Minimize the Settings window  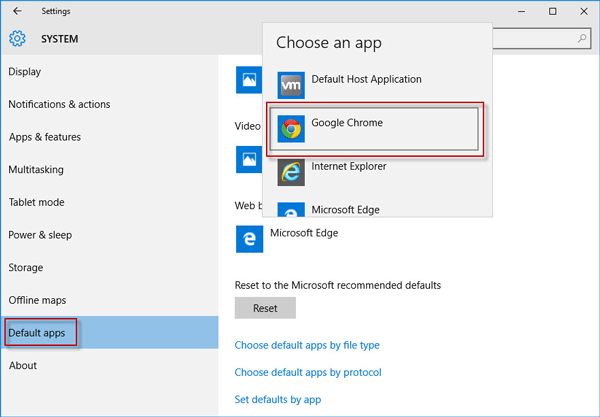click(x=521, y=11)
